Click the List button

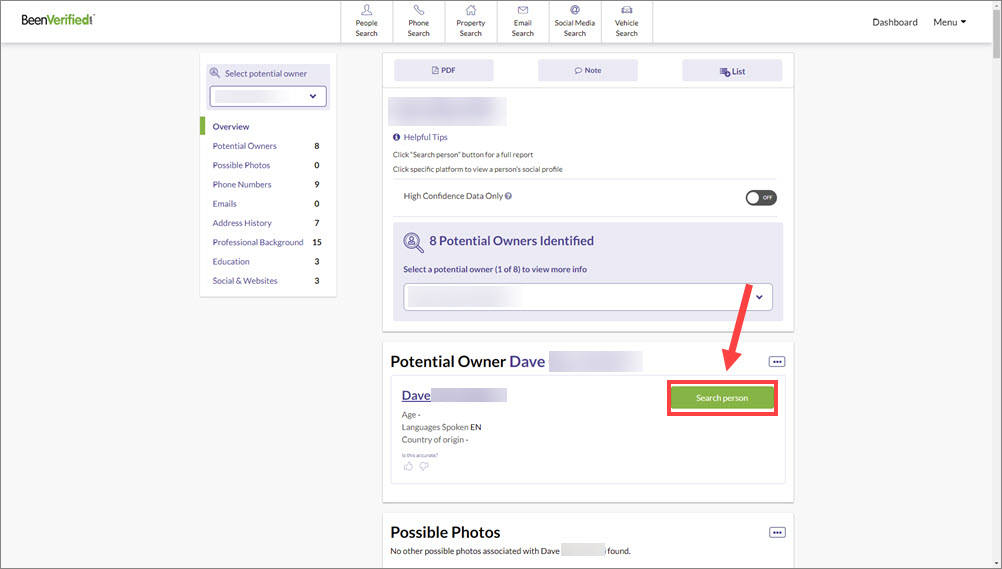click(732, 71)
